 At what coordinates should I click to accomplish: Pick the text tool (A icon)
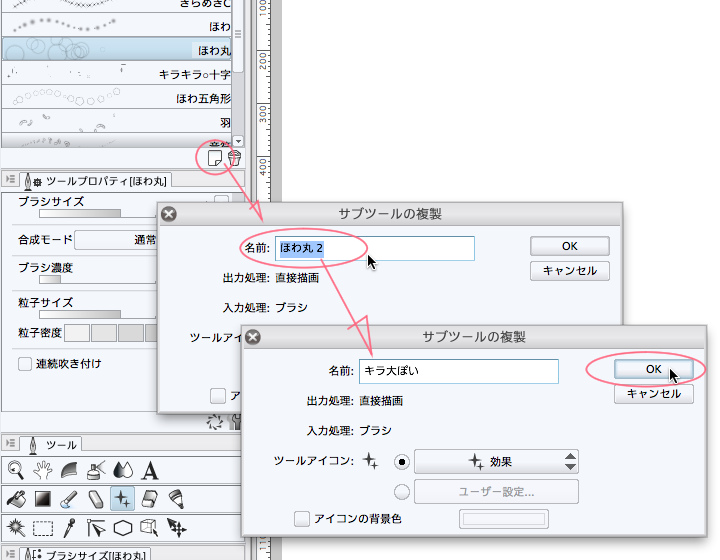pyautogui.click(x=151, y=469)
